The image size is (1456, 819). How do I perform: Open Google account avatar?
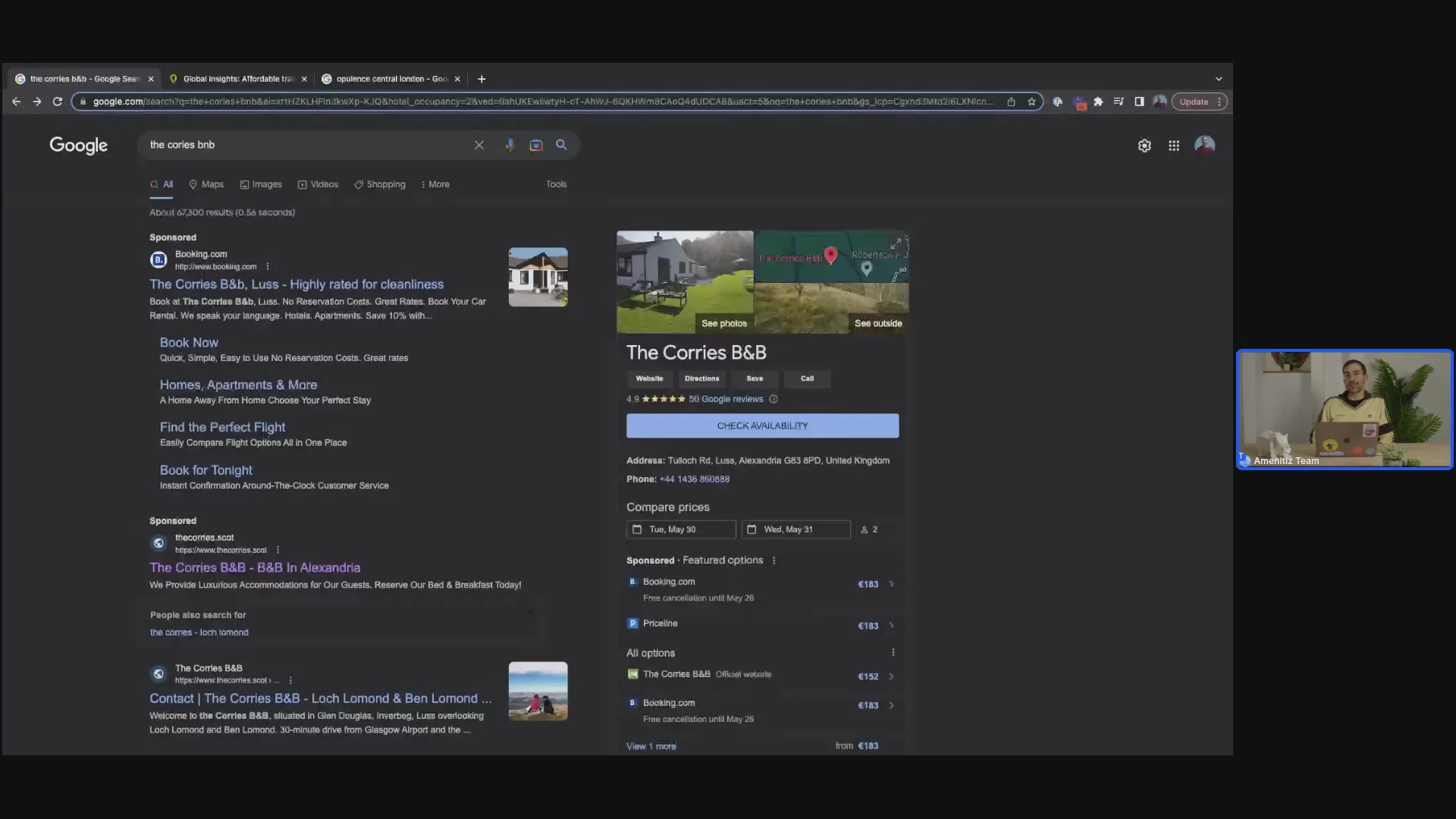coord(1204,145)
